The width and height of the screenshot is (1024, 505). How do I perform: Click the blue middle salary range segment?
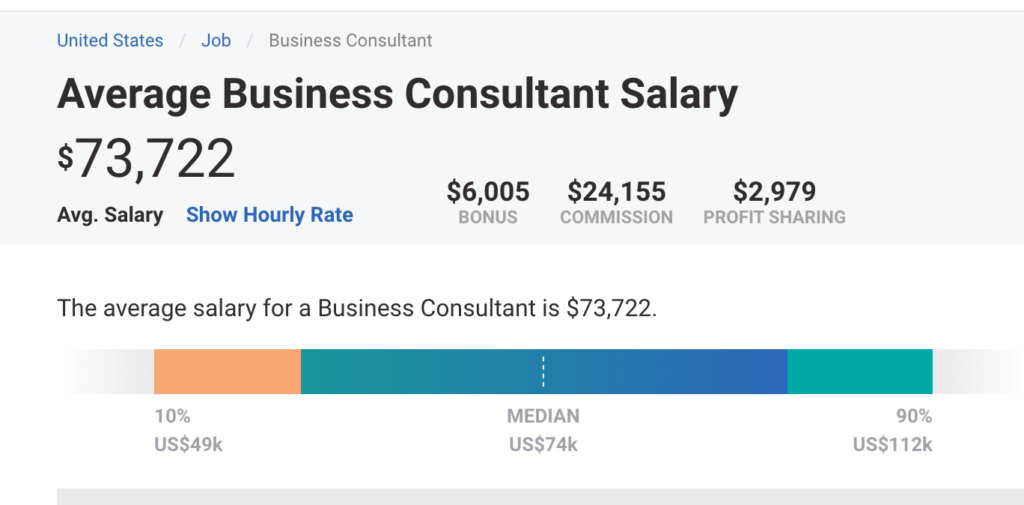[x=660, y=371]
